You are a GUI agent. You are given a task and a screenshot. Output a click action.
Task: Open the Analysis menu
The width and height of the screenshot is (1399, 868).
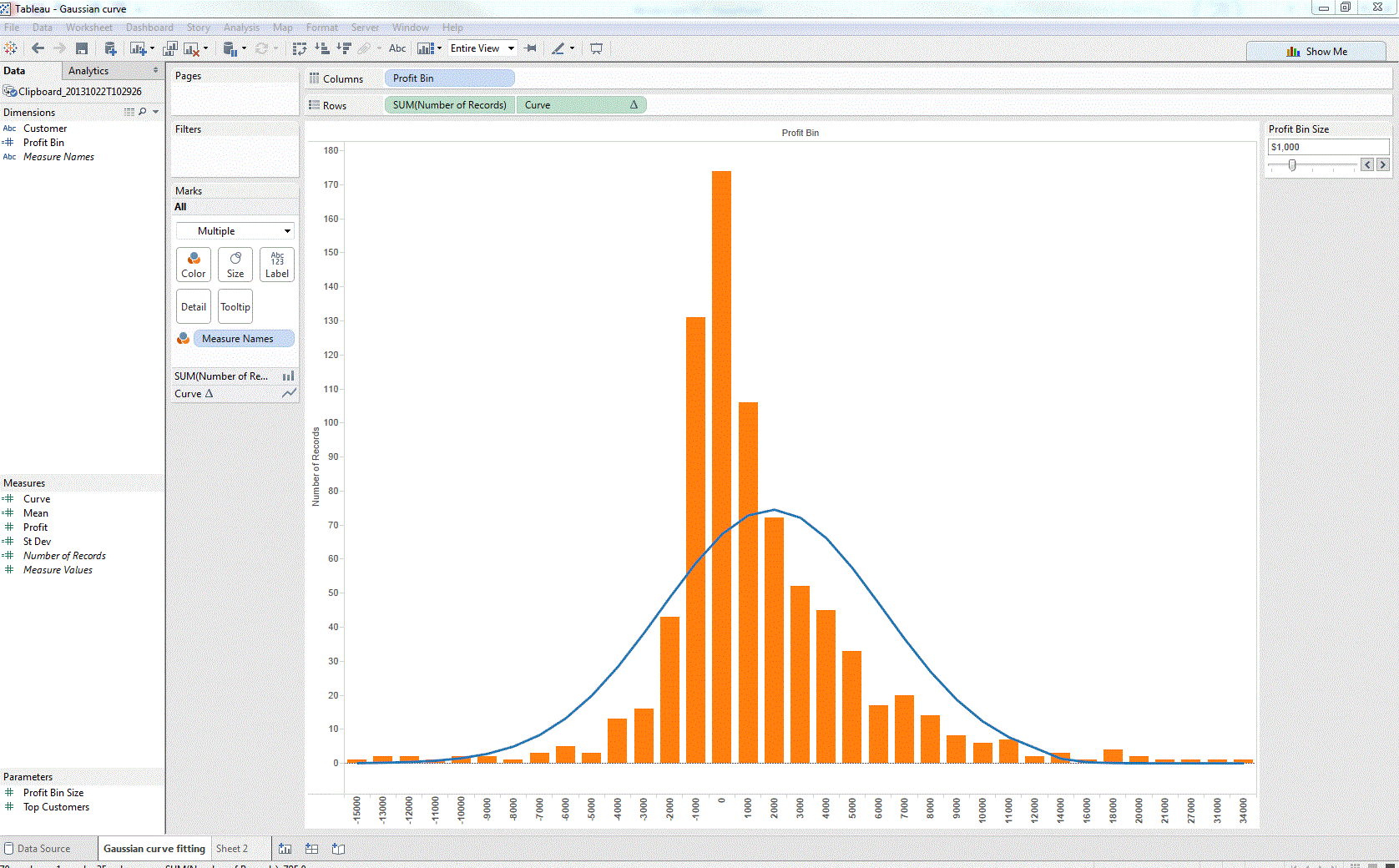241,28
